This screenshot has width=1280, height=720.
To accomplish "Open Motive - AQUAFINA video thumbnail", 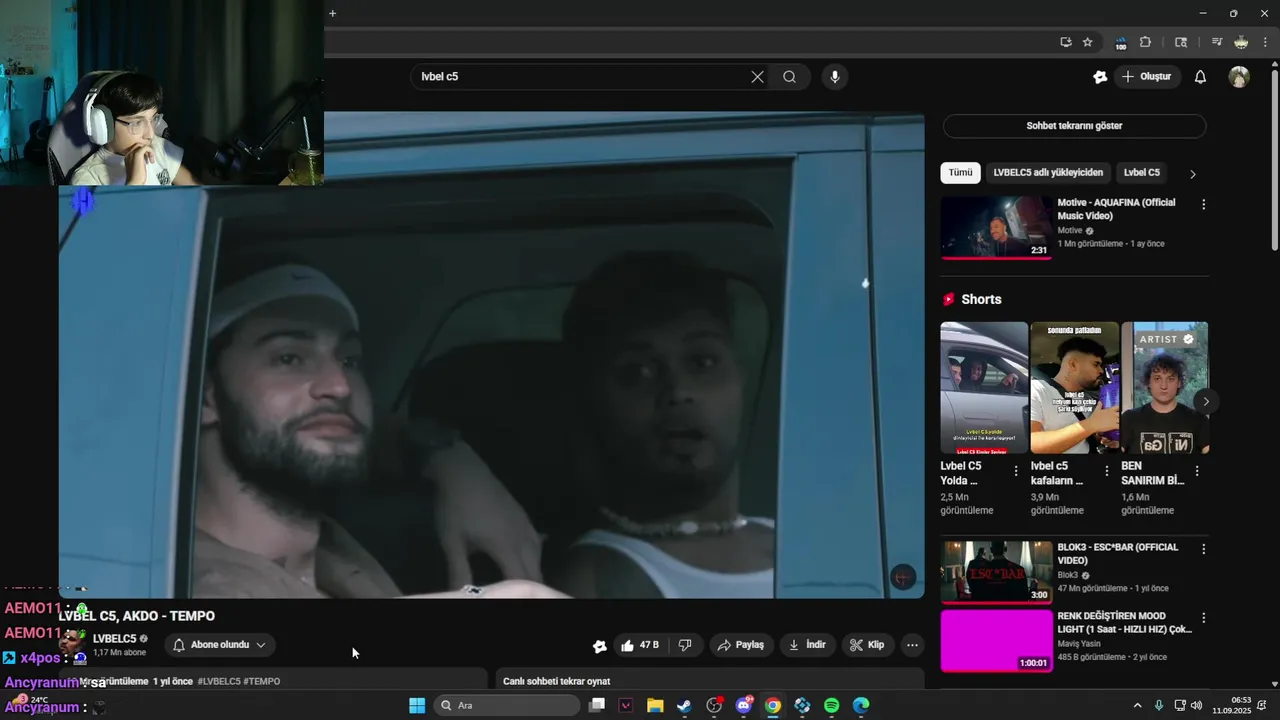I will 996,227.
